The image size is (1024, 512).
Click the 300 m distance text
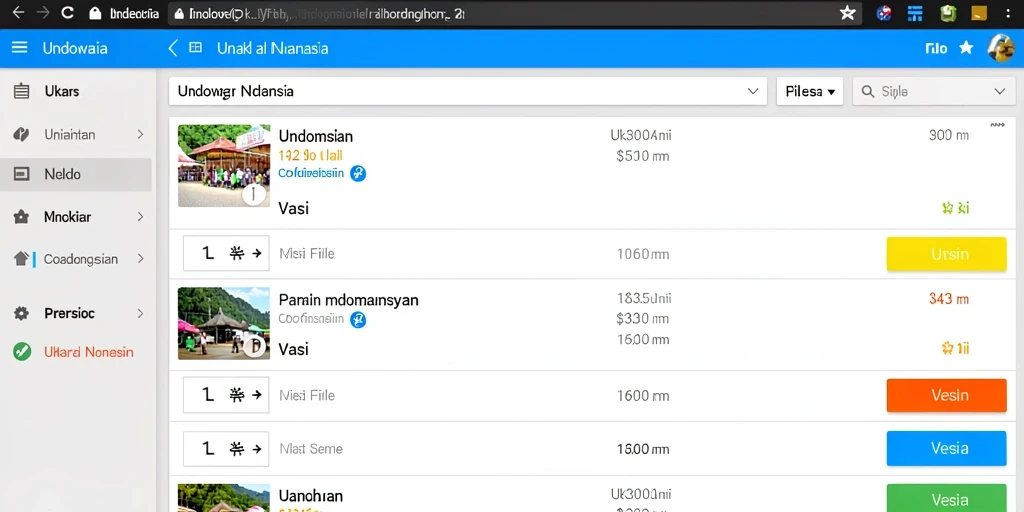(x=948, y=136)
